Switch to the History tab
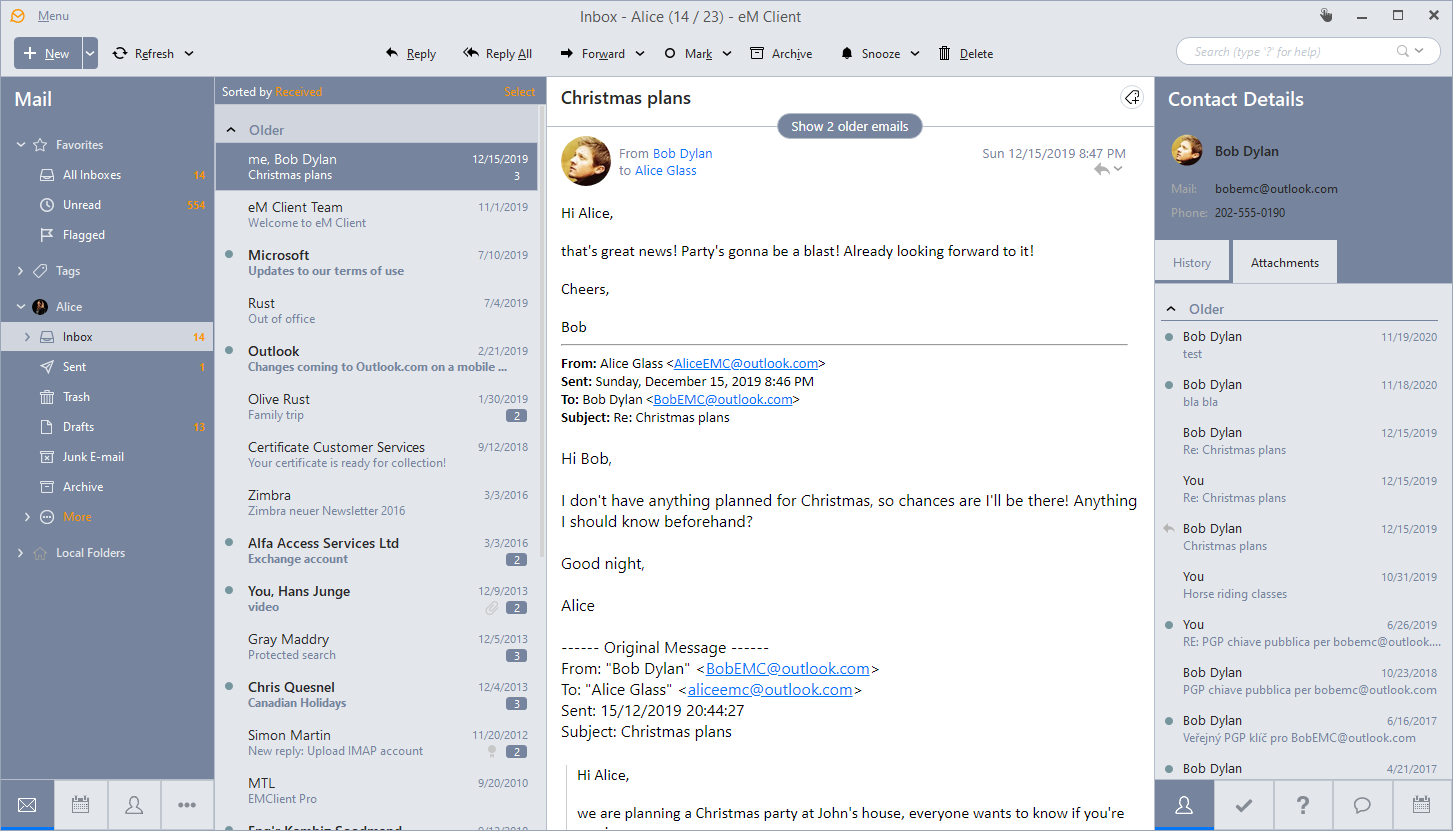The image size is (1453, 831). click(1191, 263)
